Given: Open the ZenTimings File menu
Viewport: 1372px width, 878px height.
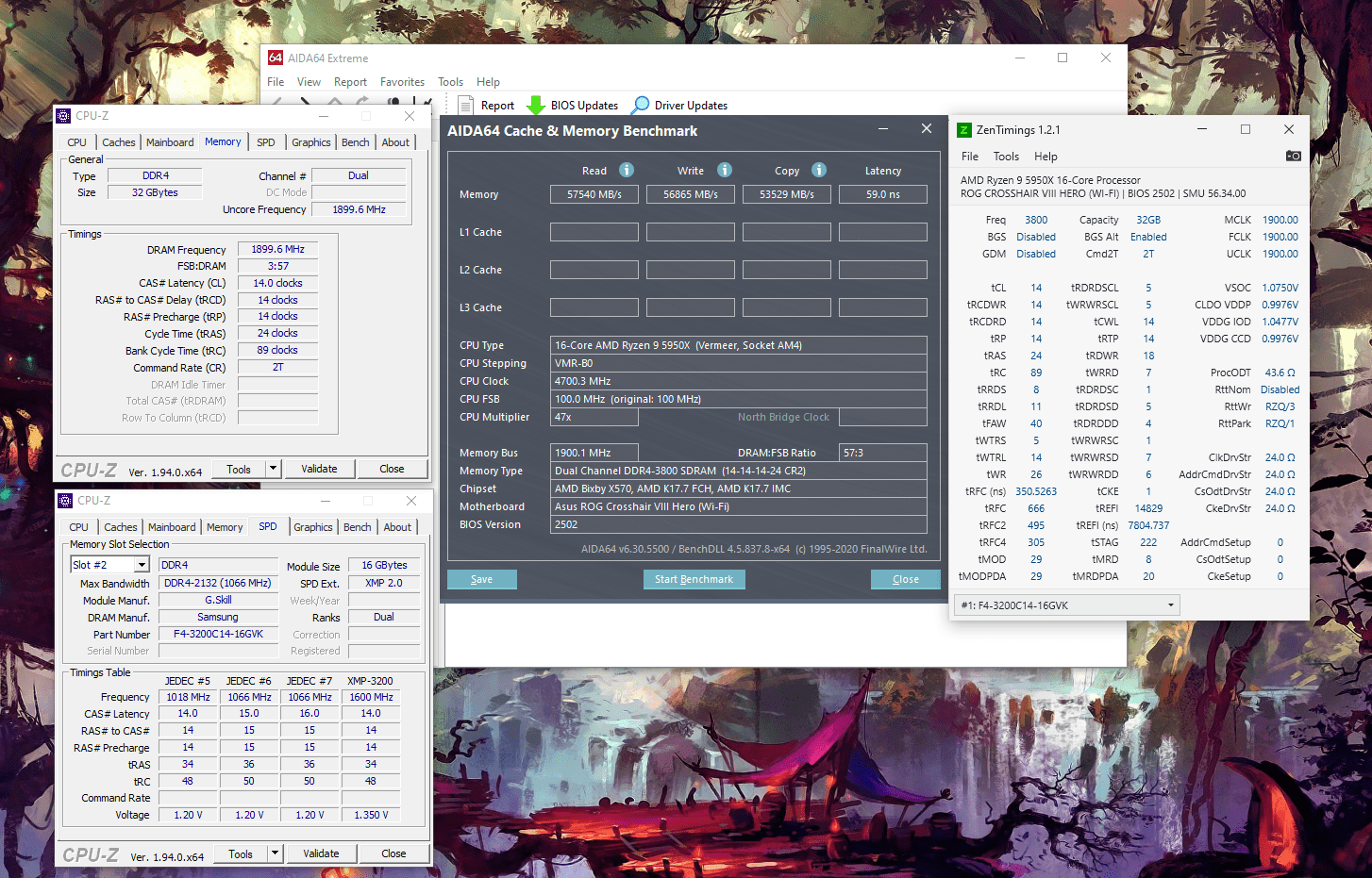Looking at the screenshot, I should point(970,157).
